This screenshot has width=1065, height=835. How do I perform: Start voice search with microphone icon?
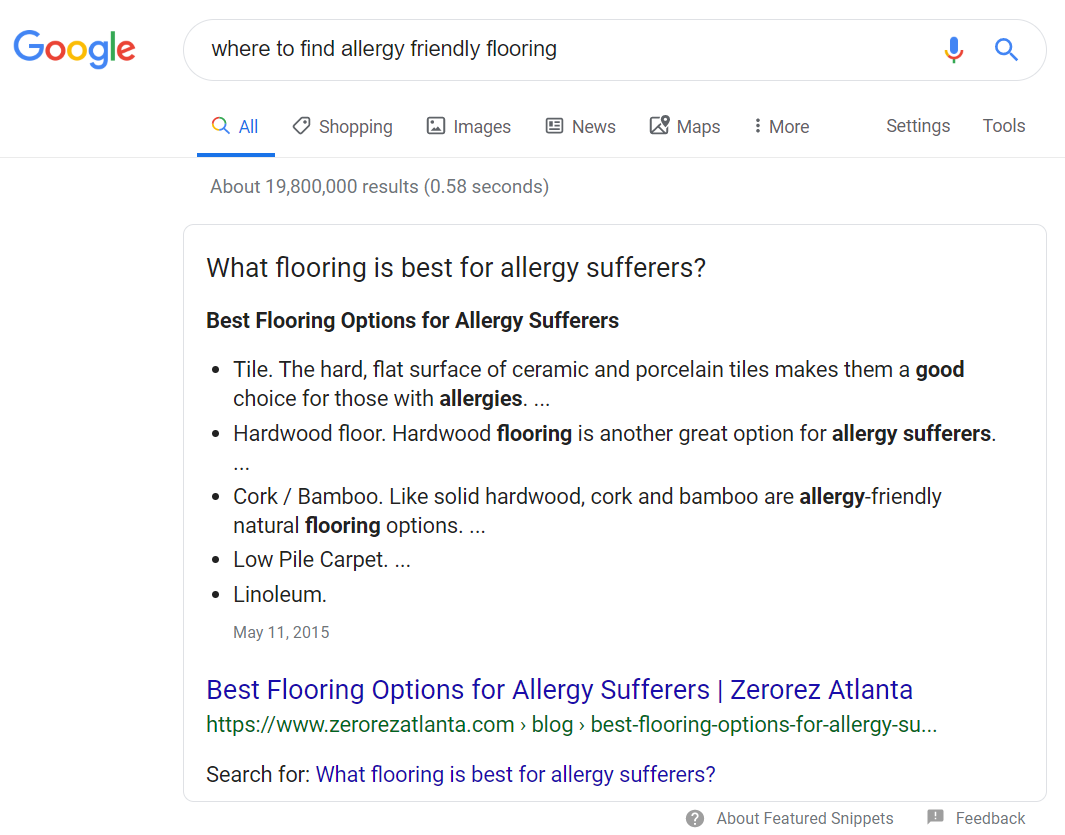tap(954, 49)
